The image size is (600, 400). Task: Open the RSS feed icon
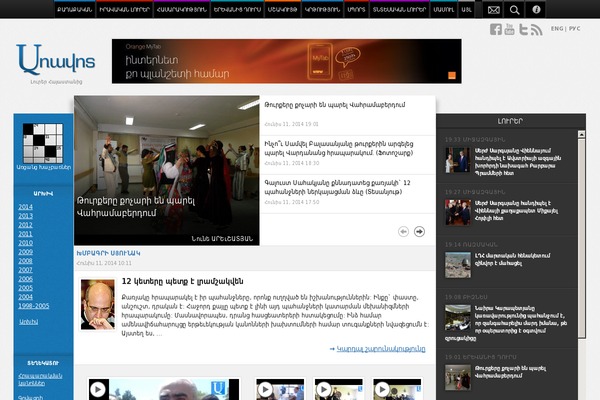click(x=536, y=30)
